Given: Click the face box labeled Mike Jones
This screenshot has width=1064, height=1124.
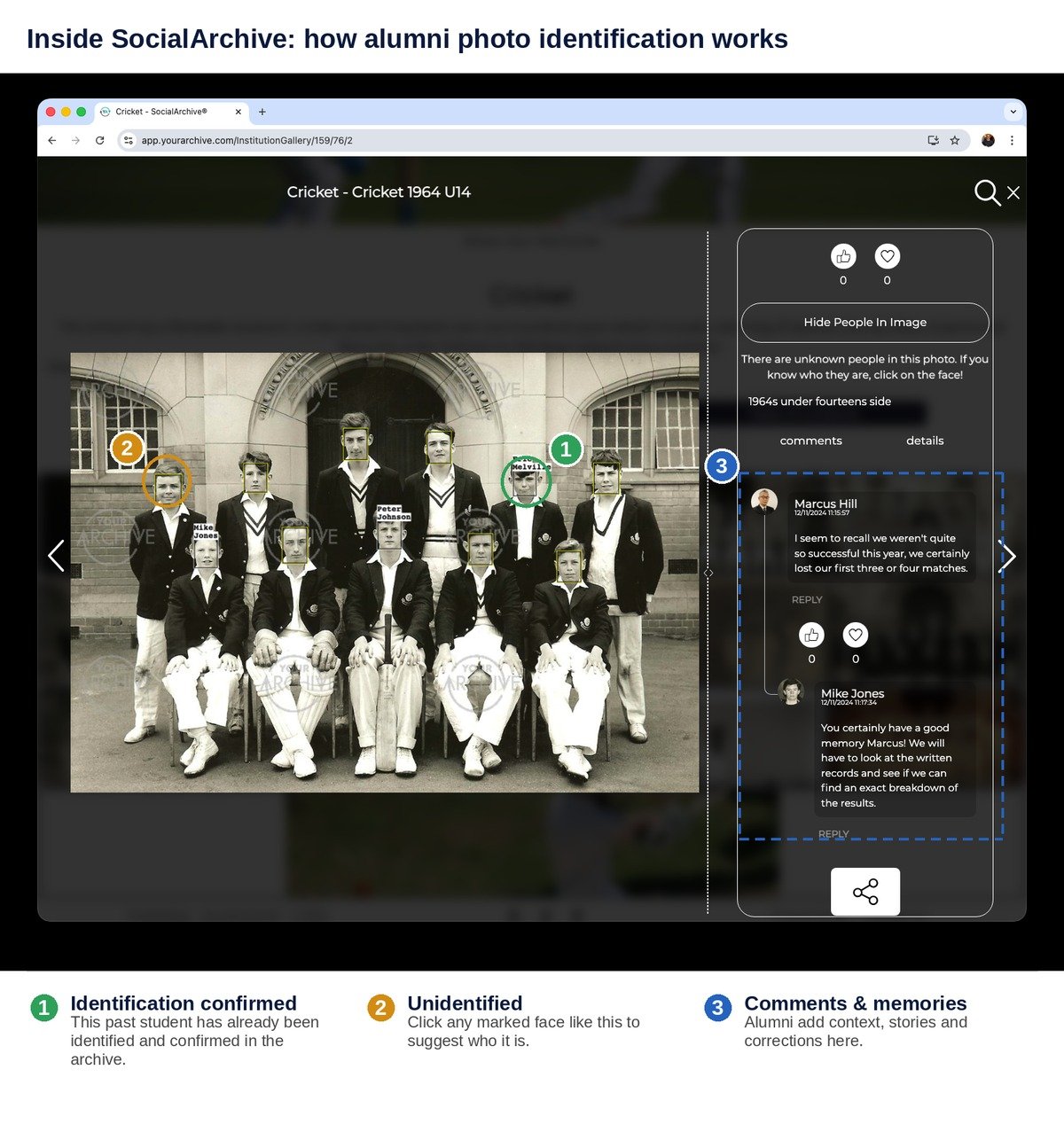Looking at the screenshot, I should tap(206, 552).
